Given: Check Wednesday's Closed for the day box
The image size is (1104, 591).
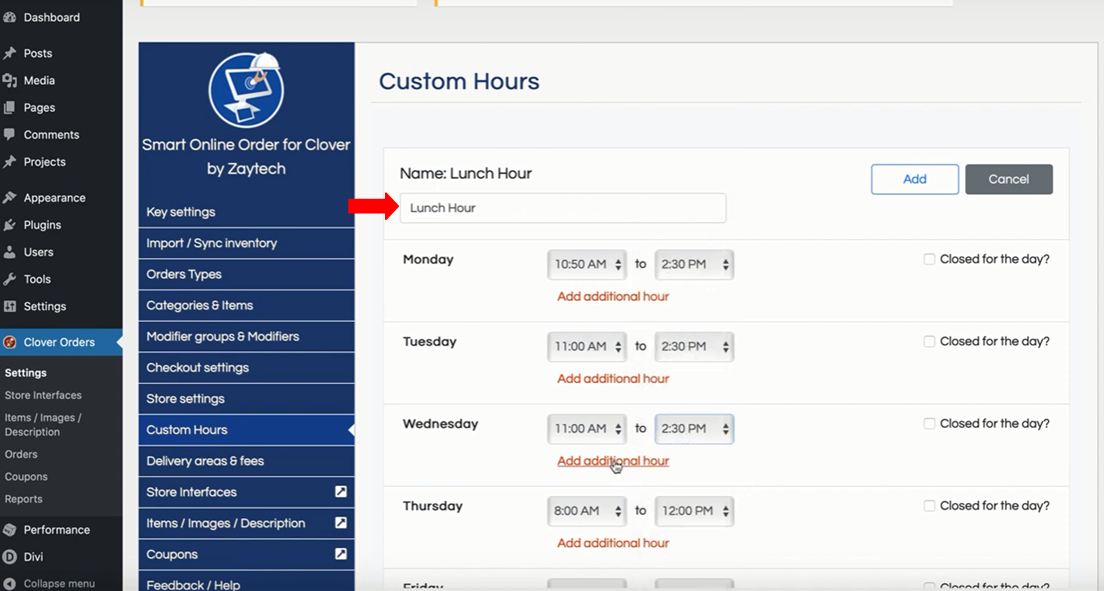Looking at the screenshot, I should coord(929,423).
